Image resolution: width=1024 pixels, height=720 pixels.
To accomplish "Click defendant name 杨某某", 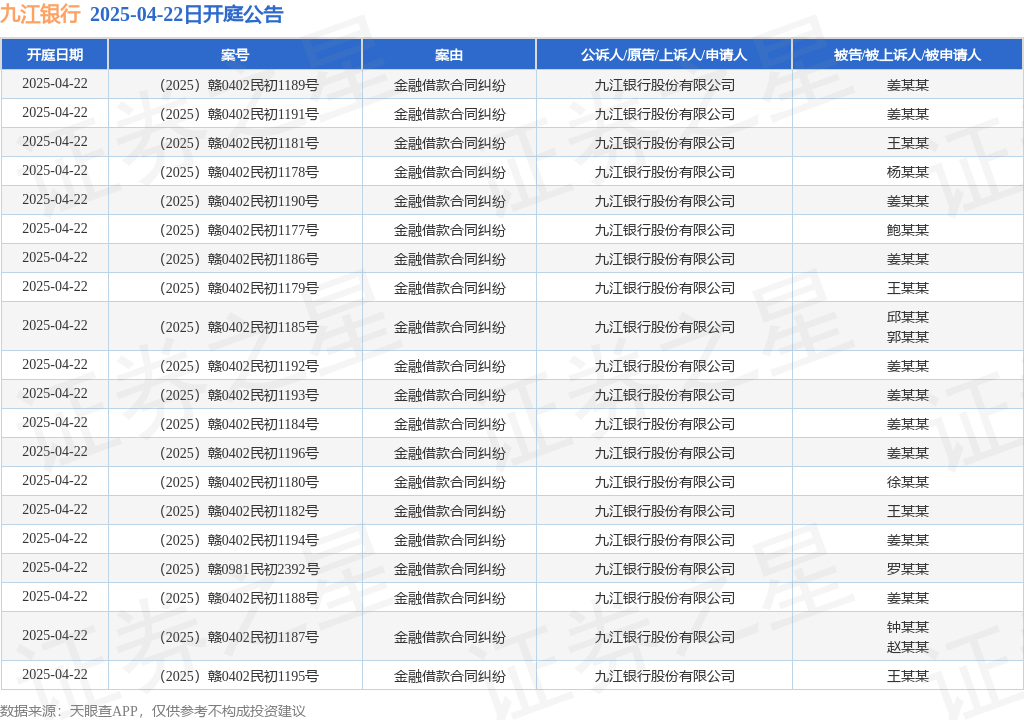I will click(x=908, y=172).
